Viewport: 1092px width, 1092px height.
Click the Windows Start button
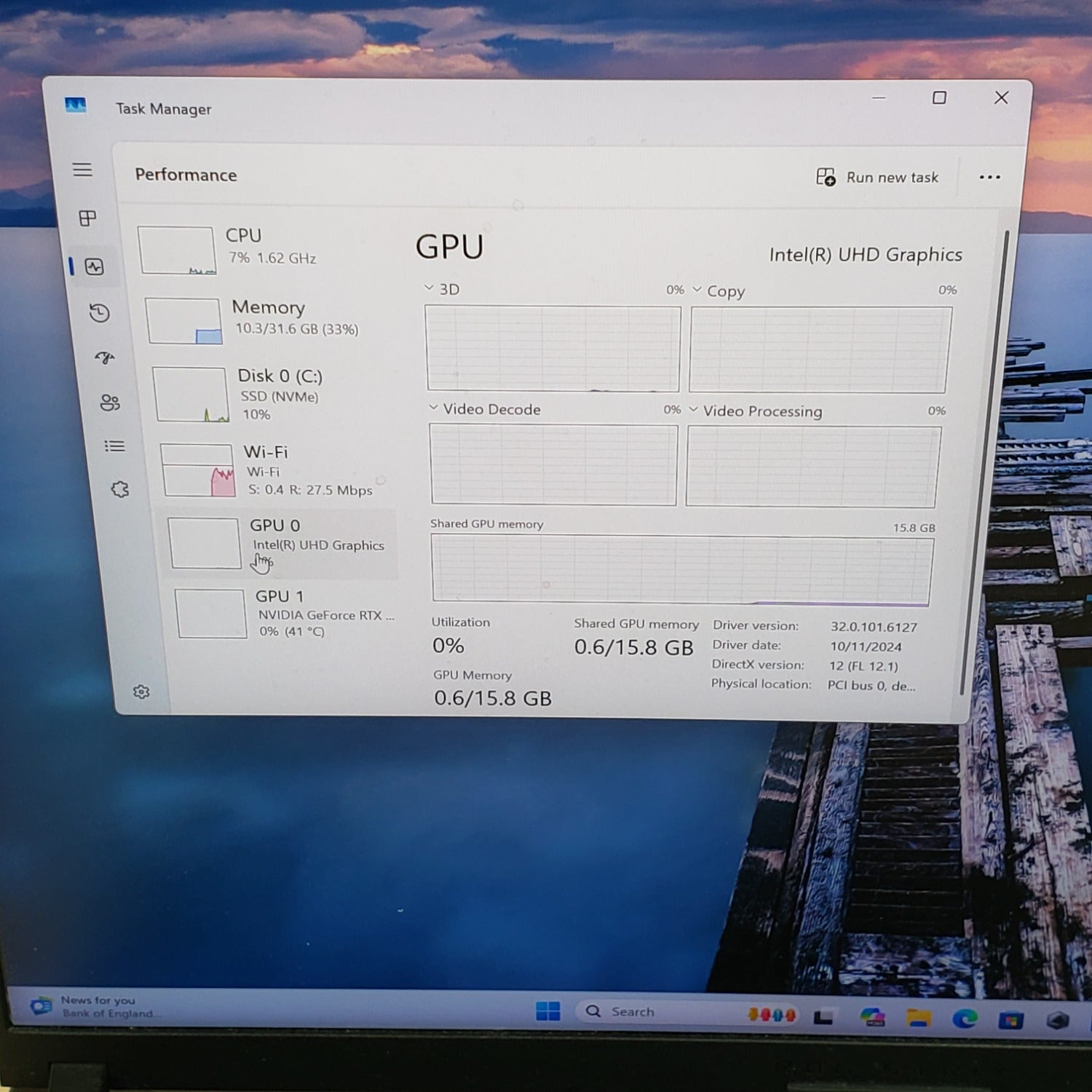pos(547,1011)
